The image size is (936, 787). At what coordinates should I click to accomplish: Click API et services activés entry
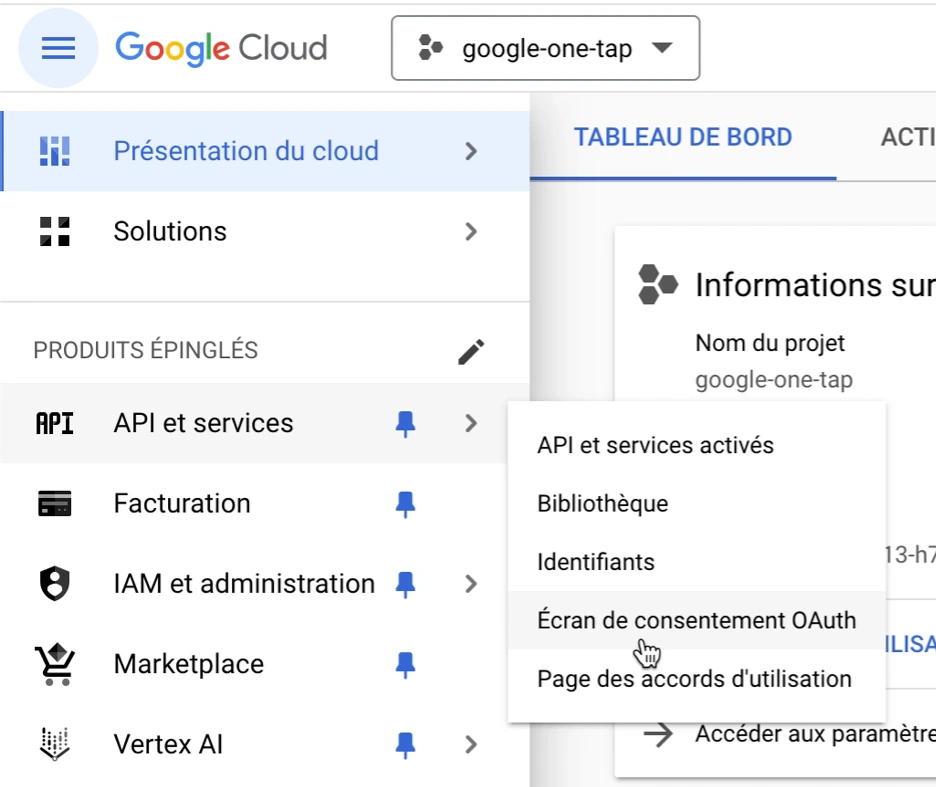[655, 445]
